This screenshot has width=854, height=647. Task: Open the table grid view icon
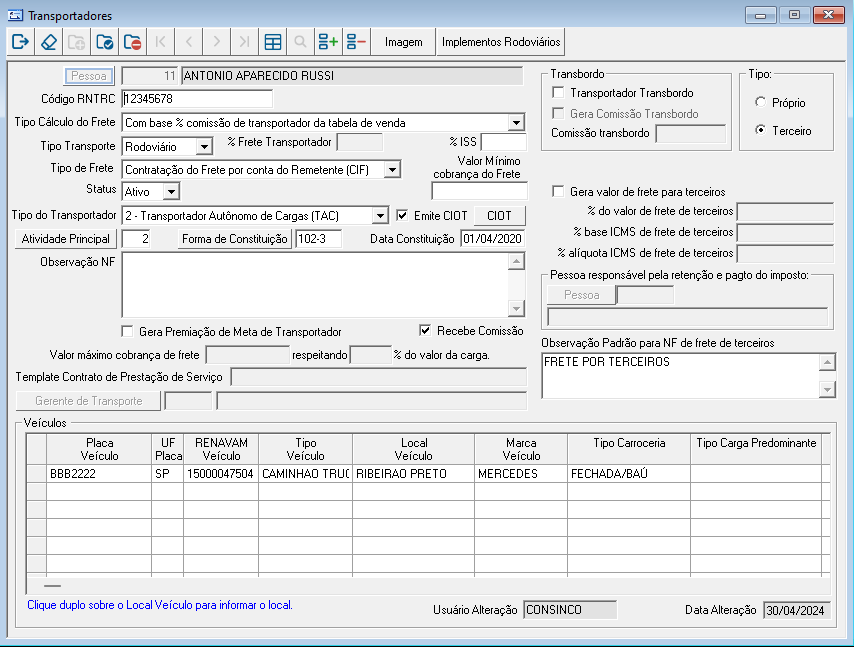(x=272, y=42)
